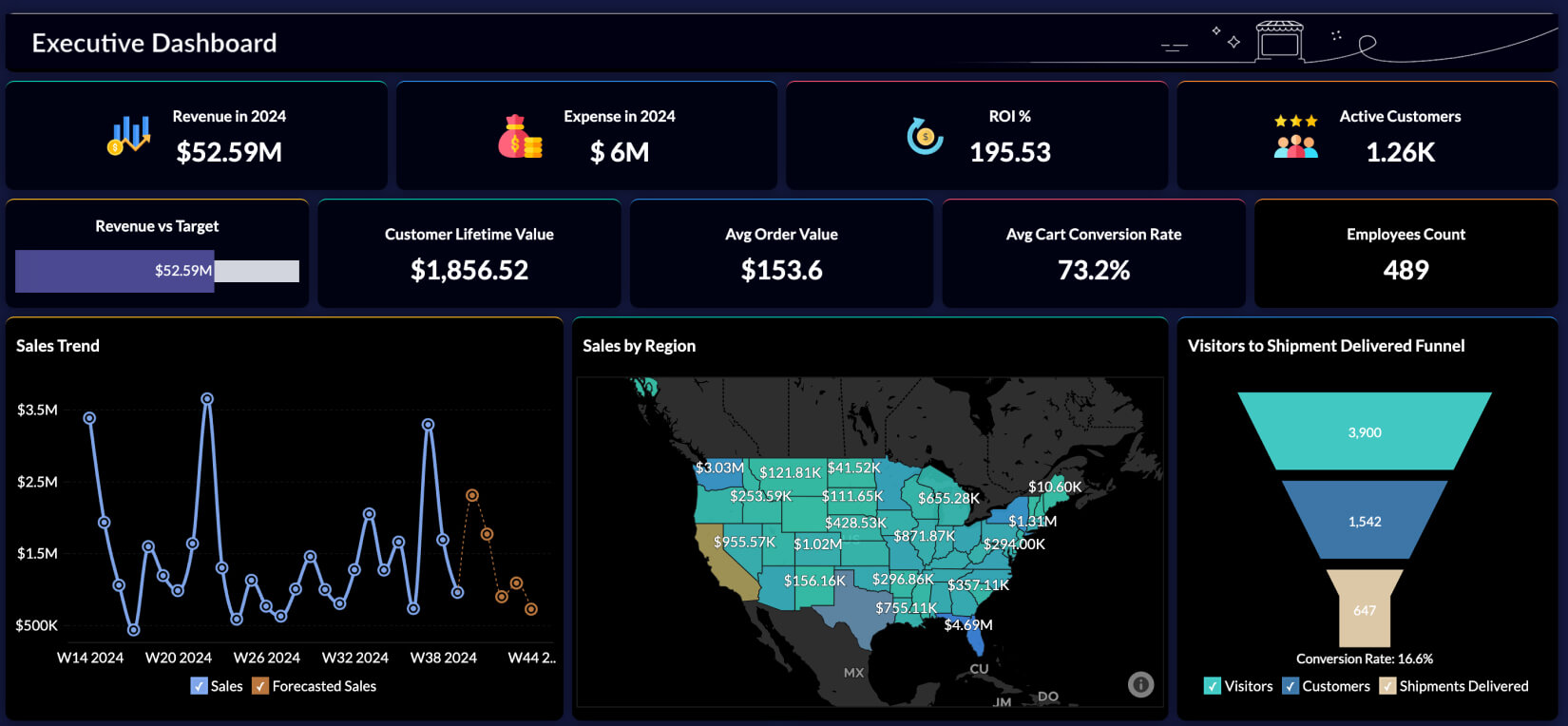The width and height of the screenshot is (1568, 726).
Task: Select the 1,542 Customers funnel segment
Action: pyautogui.click(x=1365, y=521)
